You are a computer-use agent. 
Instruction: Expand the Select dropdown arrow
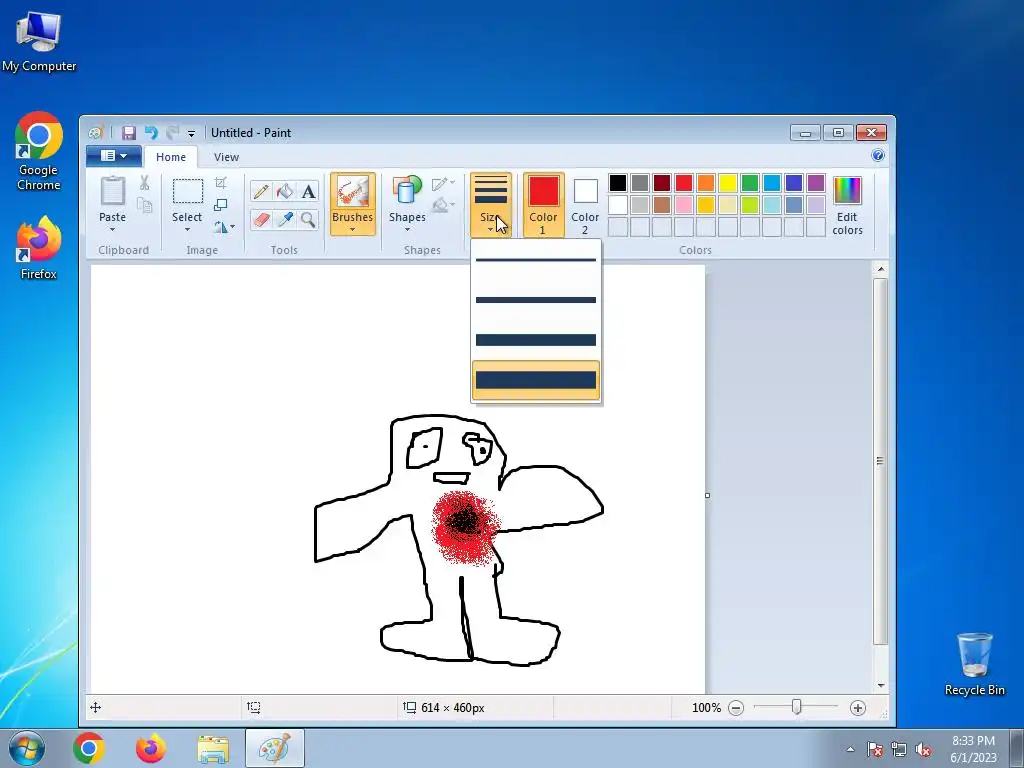pos(187,229)
